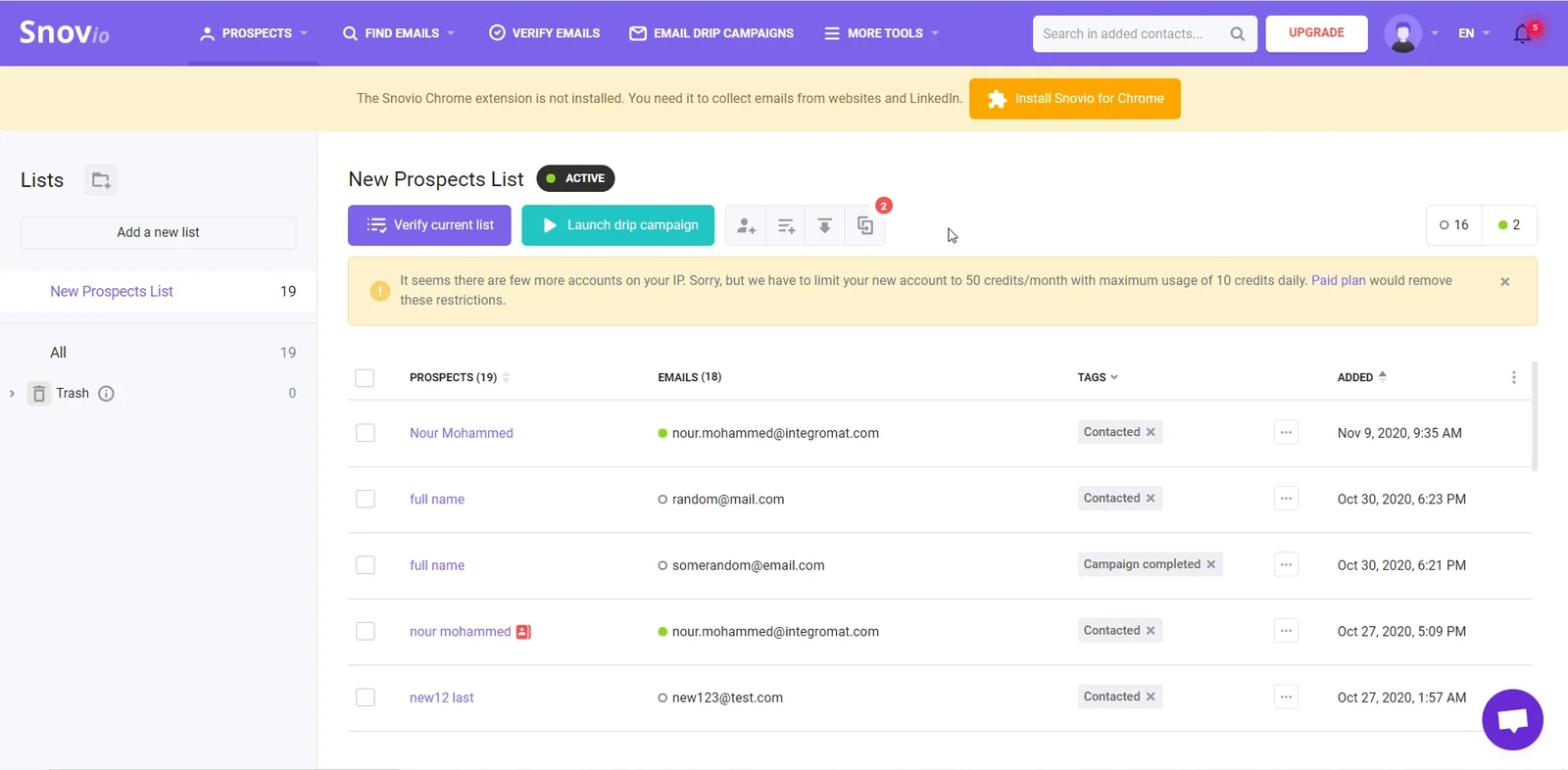The image size is (1568, 770).
Task: Click the Launch drip campaign button
Action: [617, 225]
